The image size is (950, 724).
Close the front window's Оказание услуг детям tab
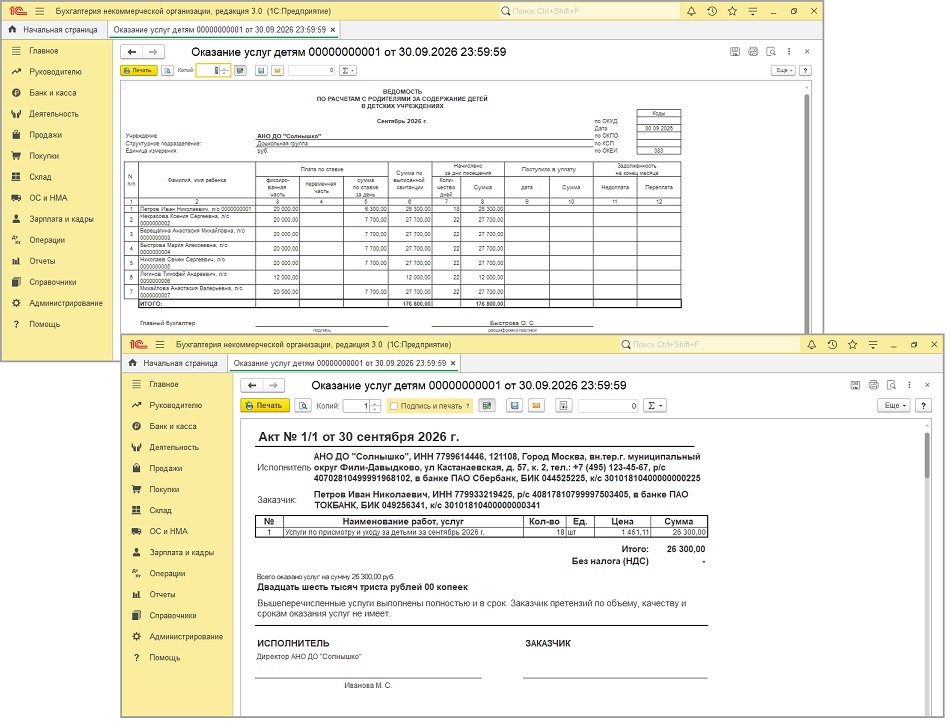(453, 363)
